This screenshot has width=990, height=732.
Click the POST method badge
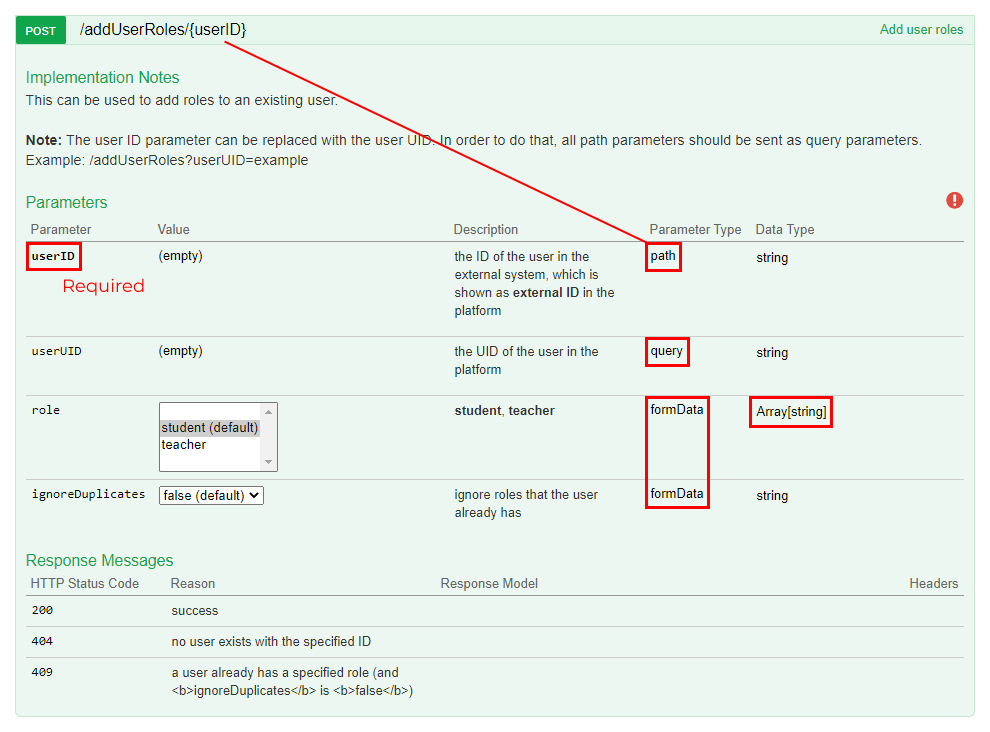tap(39, 30)
